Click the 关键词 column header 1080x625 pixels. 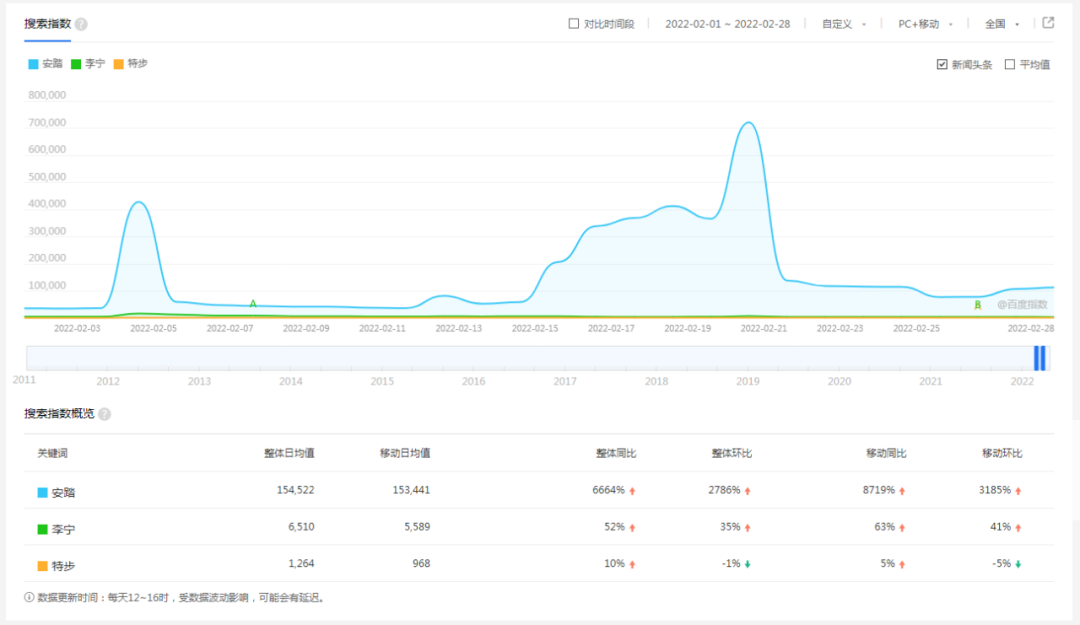click(x=52, y=453)
